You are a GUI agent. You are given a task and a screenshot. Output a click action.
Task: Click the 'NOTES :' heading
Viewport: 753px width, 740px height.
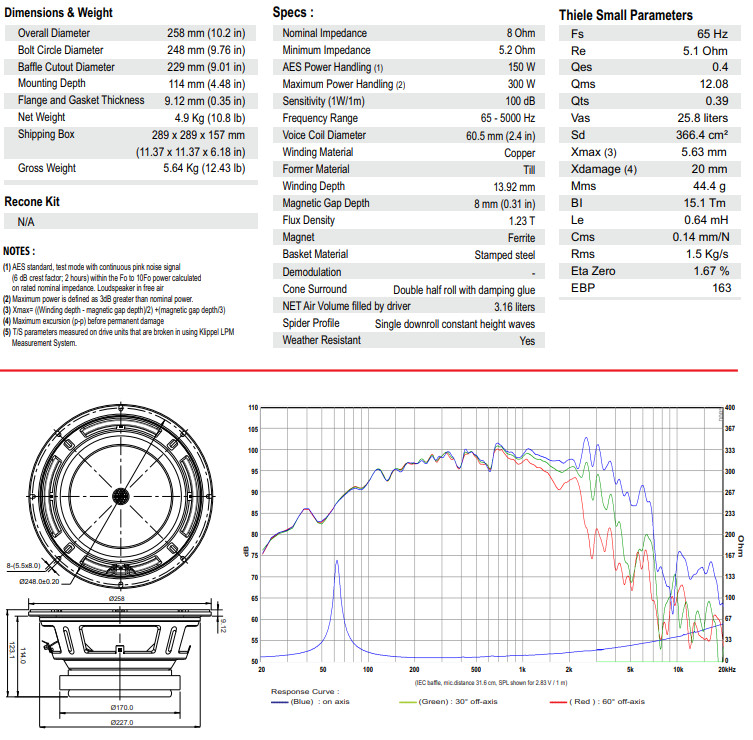(x=19, y=251)
